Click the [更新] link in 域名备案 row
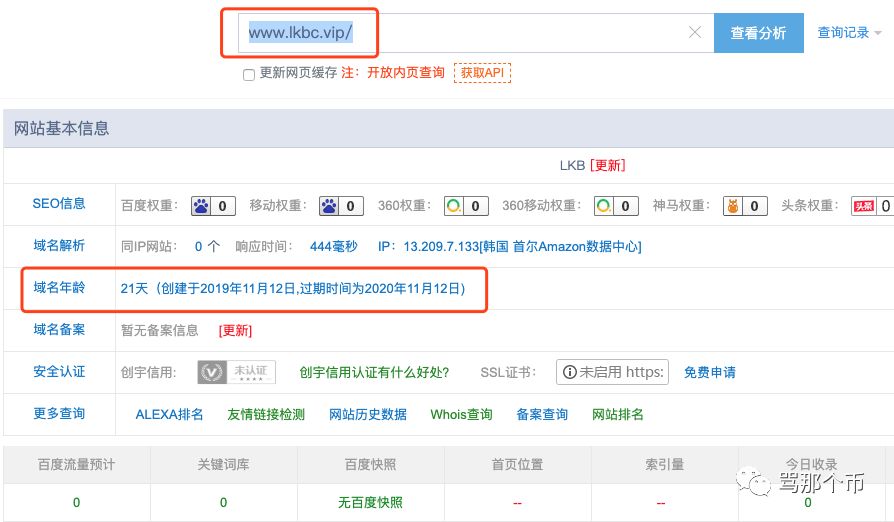Image resolution: width=894 pixels, height=522 pixels. [x=235, y=331]
